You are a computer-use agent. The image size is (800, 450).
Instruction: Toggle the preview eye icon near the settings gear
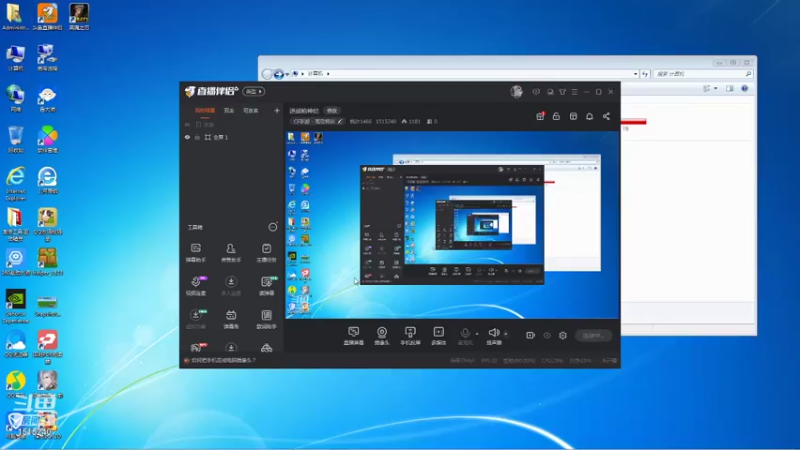(547, 335)
